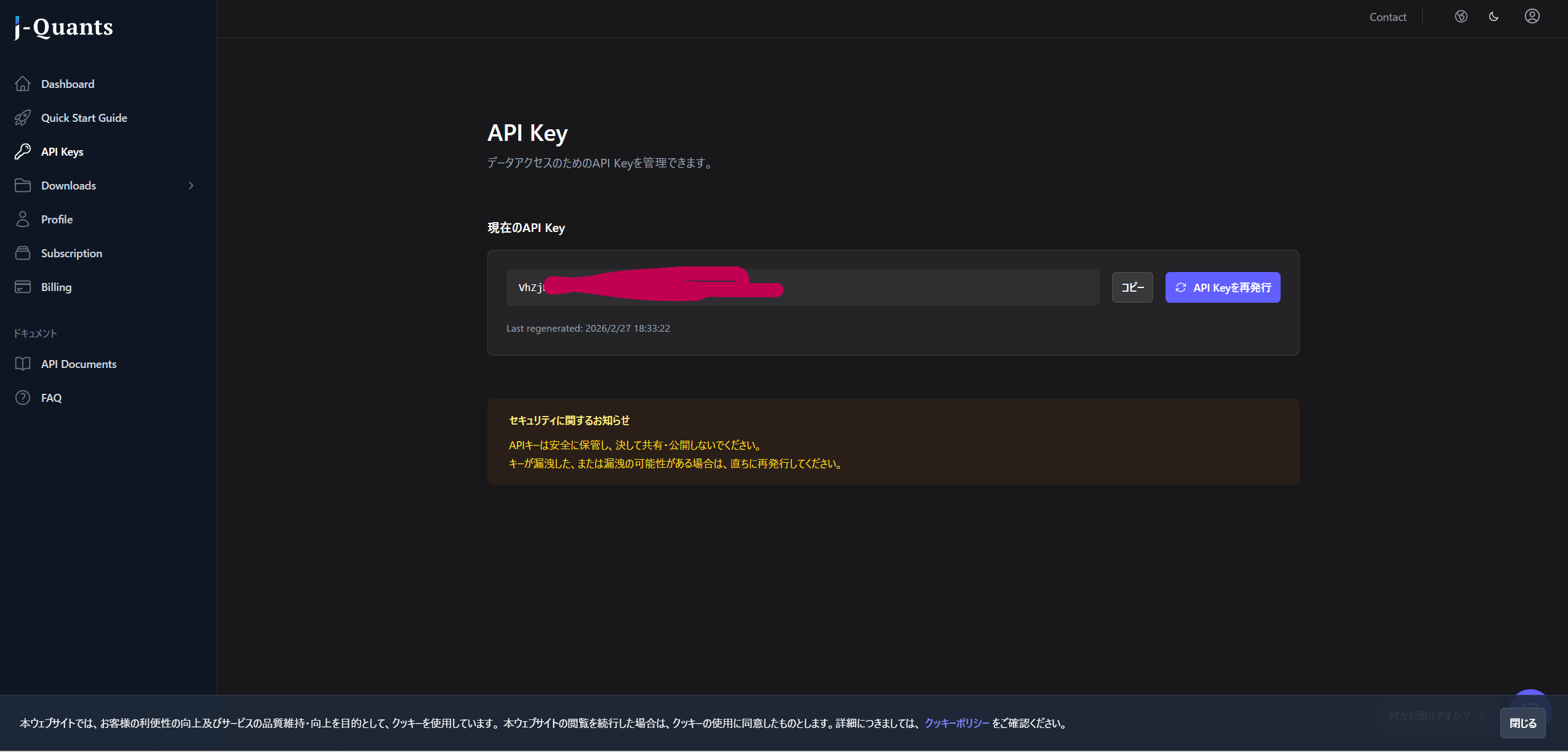Click the Profile person icon

(23, 219)
